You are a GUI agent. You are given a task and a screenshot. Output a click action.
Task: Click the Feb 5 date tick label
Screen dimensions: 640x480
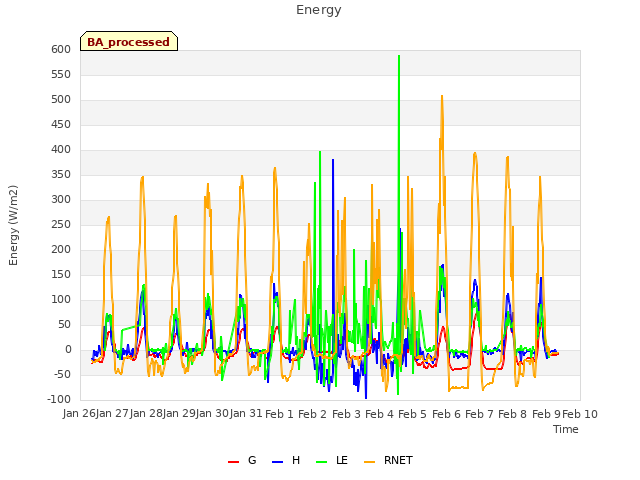[x=413, y=414]
